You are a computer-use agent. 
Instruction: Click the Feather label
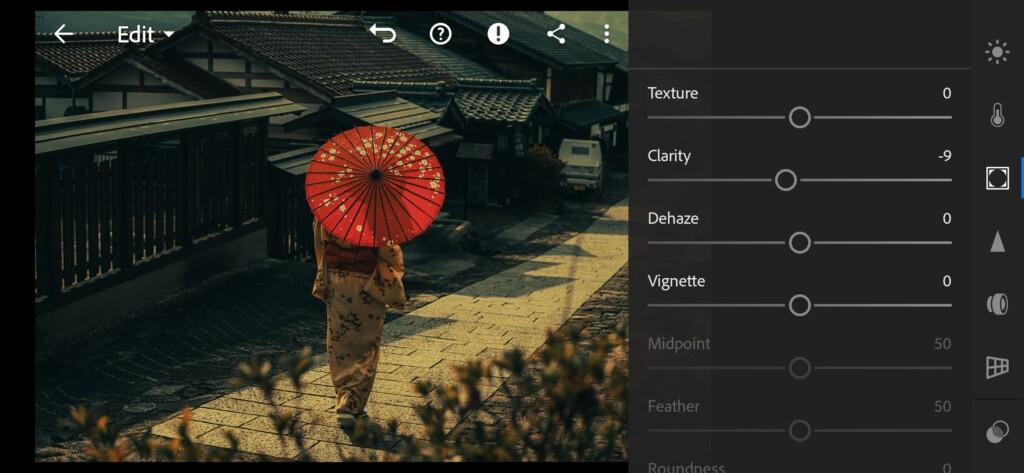pos(673,407)
